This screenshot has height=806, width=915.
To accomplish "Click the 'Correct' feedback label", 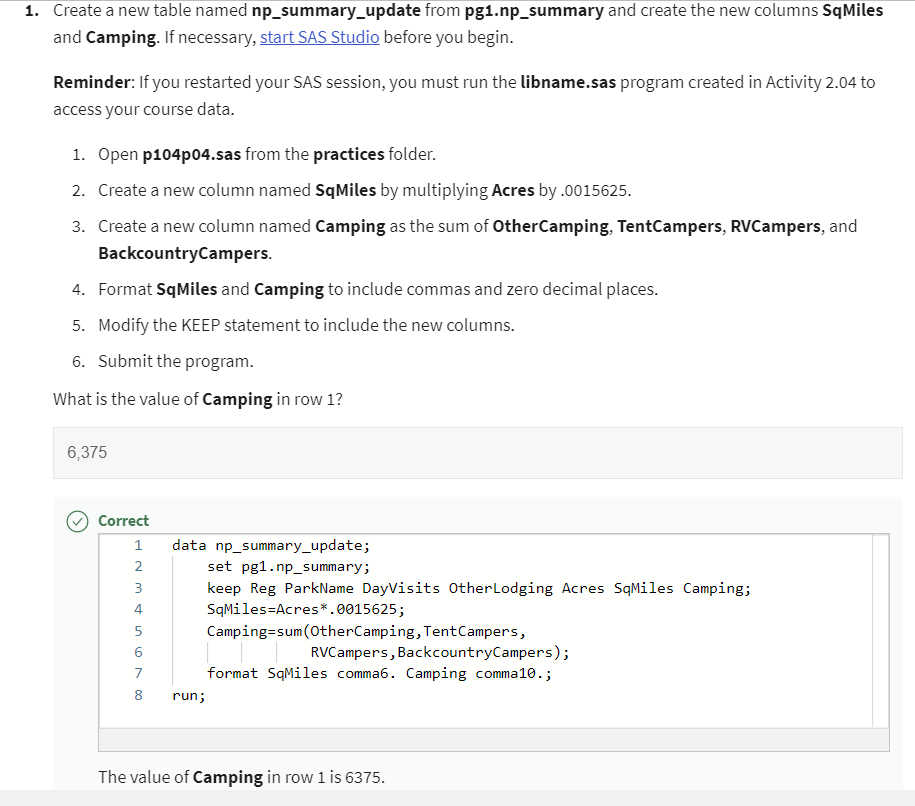I will point(123,521).
